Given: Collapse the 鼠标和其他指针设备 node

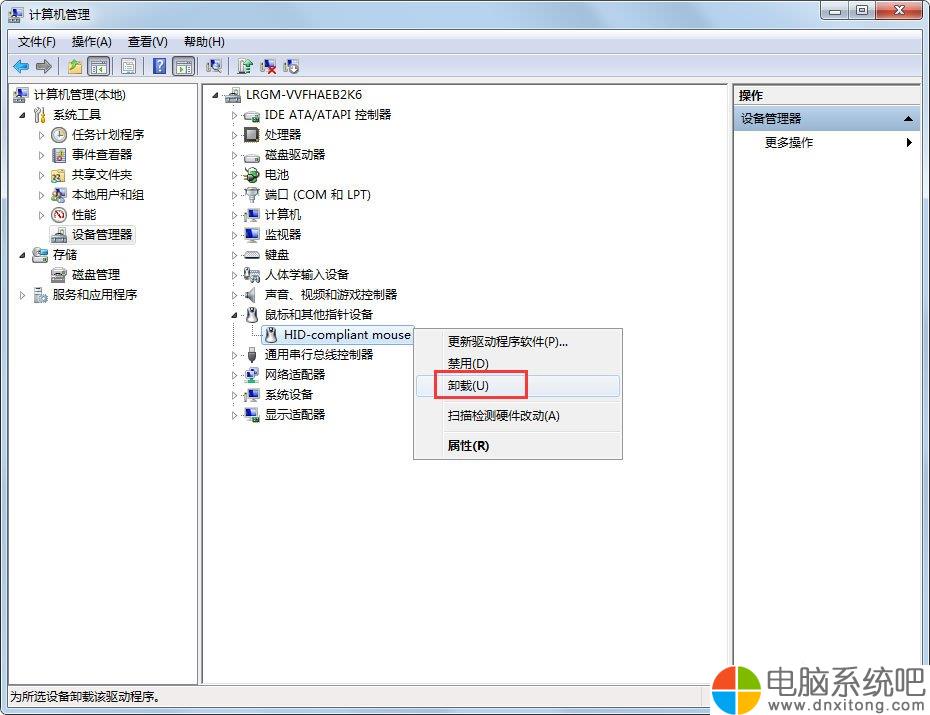Looking at the screenshot, I should pyautogui.click(x=234, y=315).
